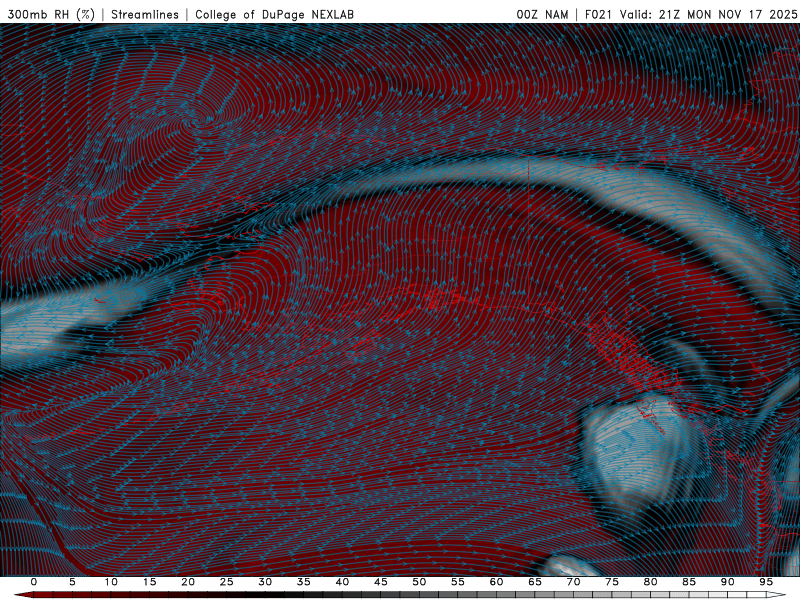Screen dimensions: 800x600
Task: Click the "F021" forecast hour text
Action: 598,14
